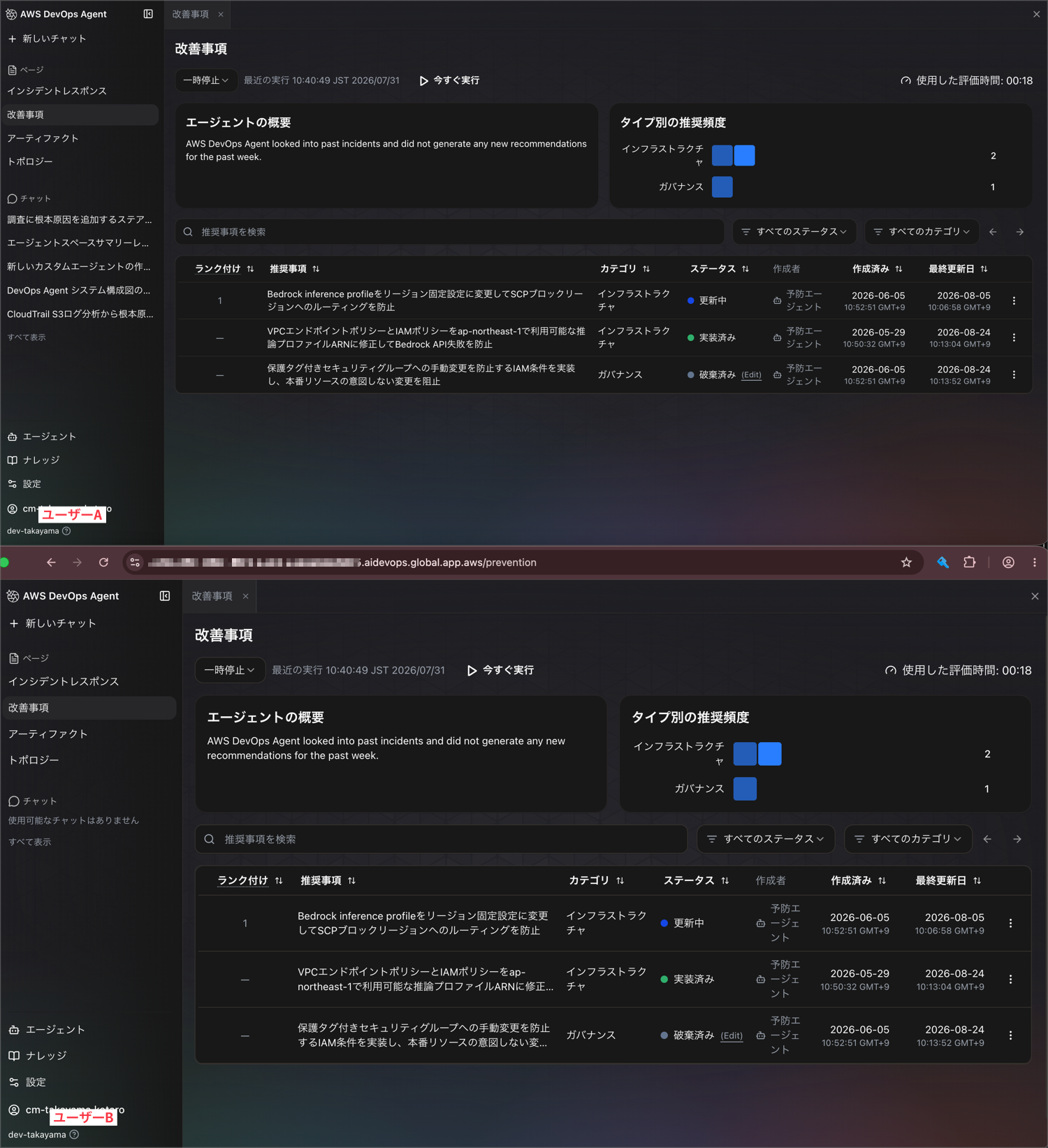Go to previous page arrow in top window

993,231
